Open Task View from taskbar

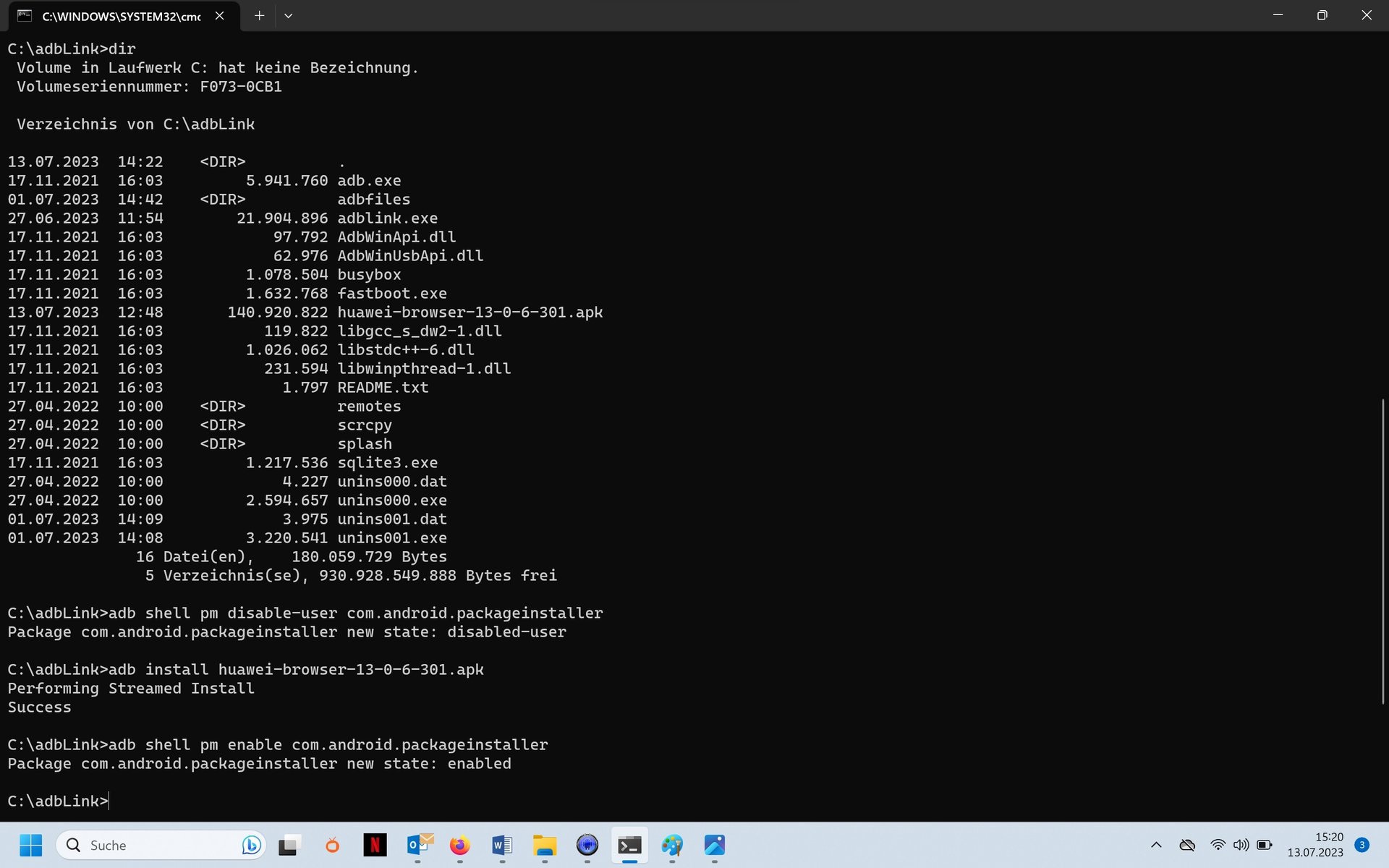pos(290,845)
